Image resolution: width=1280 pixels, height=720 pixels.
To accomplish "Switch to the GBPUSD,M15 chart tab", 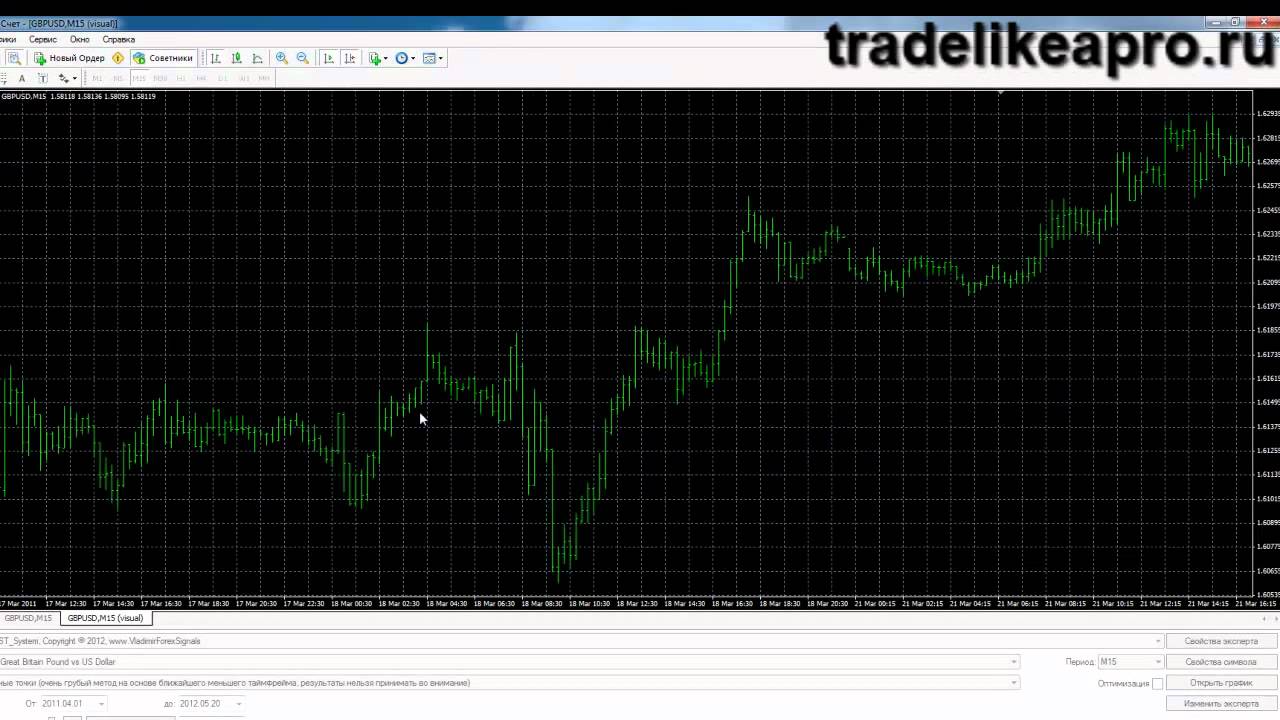I will 28,618.
